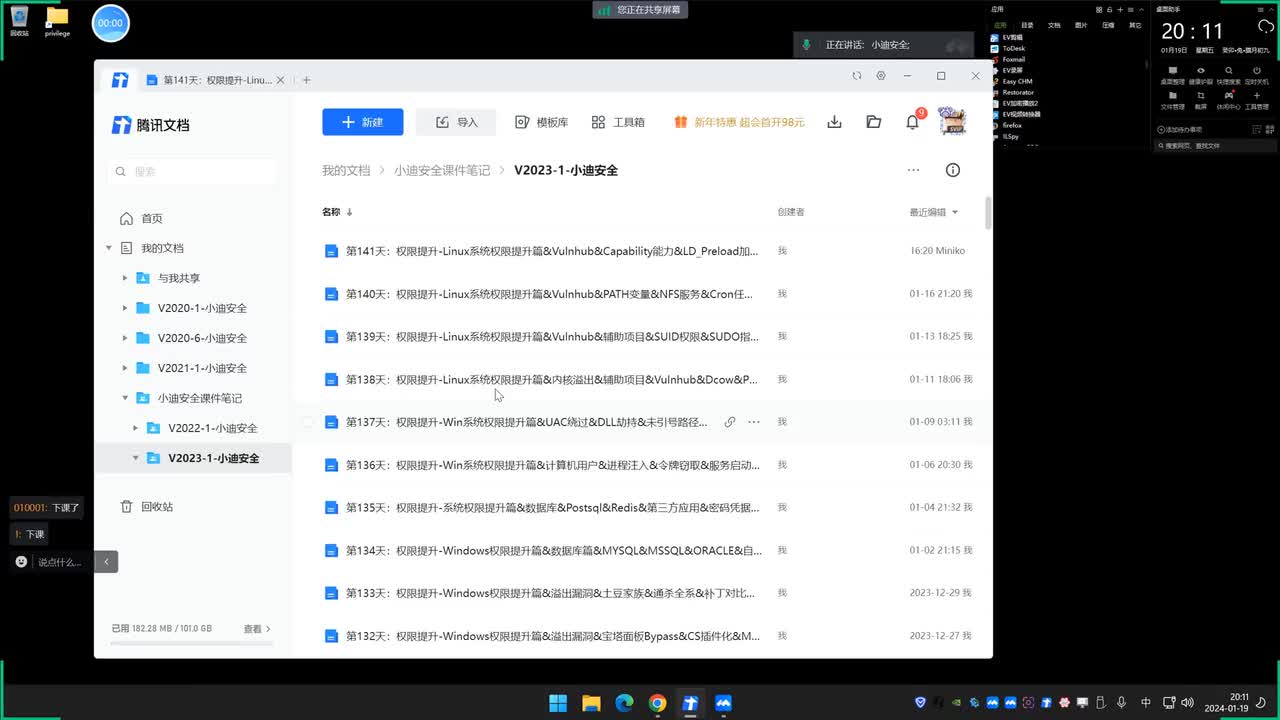Switch to the 第141天 document tab
The height and width of the screenshot is (720, 1280).
pos(215,80)
